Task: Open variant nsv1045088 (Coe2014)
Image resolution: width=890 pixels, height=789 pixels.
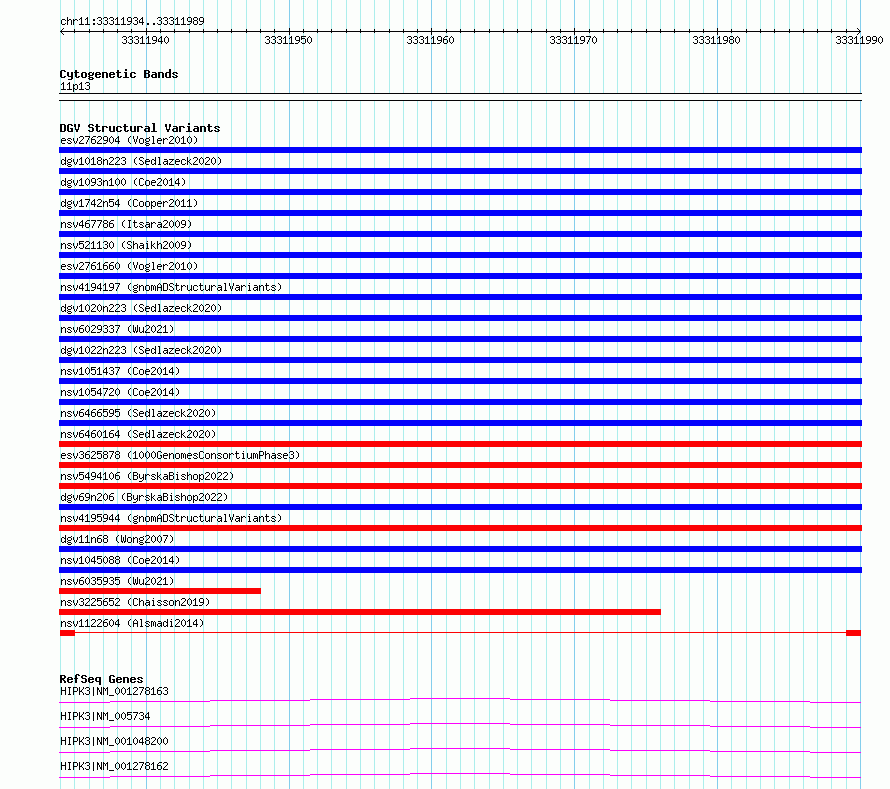Action: point(120,560)
